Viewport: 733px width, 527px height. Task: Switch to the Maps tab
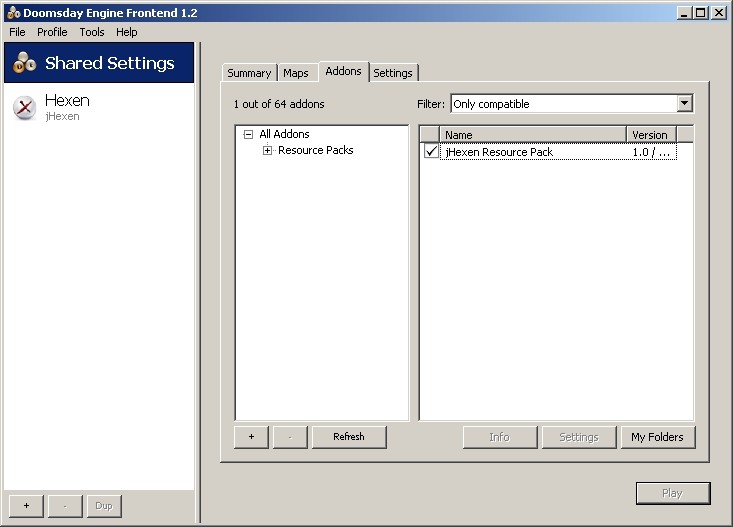click(295, 73)
